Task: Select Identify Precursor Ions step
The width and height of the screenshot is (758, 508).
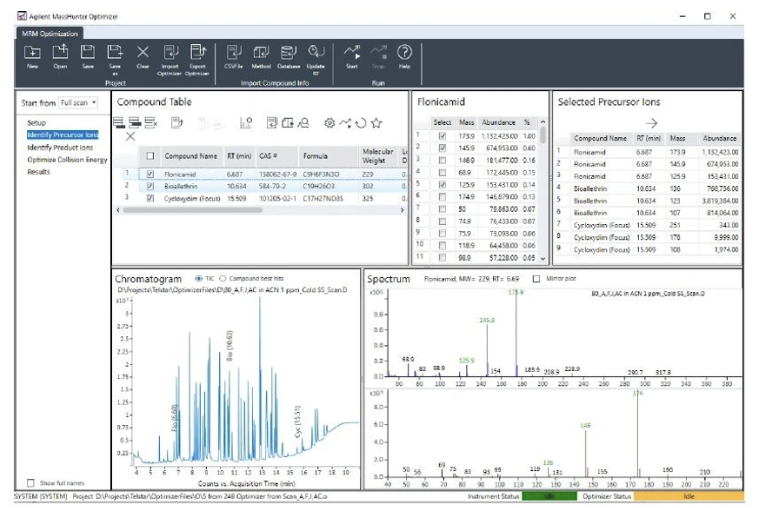Action: pyautogui.click(x=62, y=135)
